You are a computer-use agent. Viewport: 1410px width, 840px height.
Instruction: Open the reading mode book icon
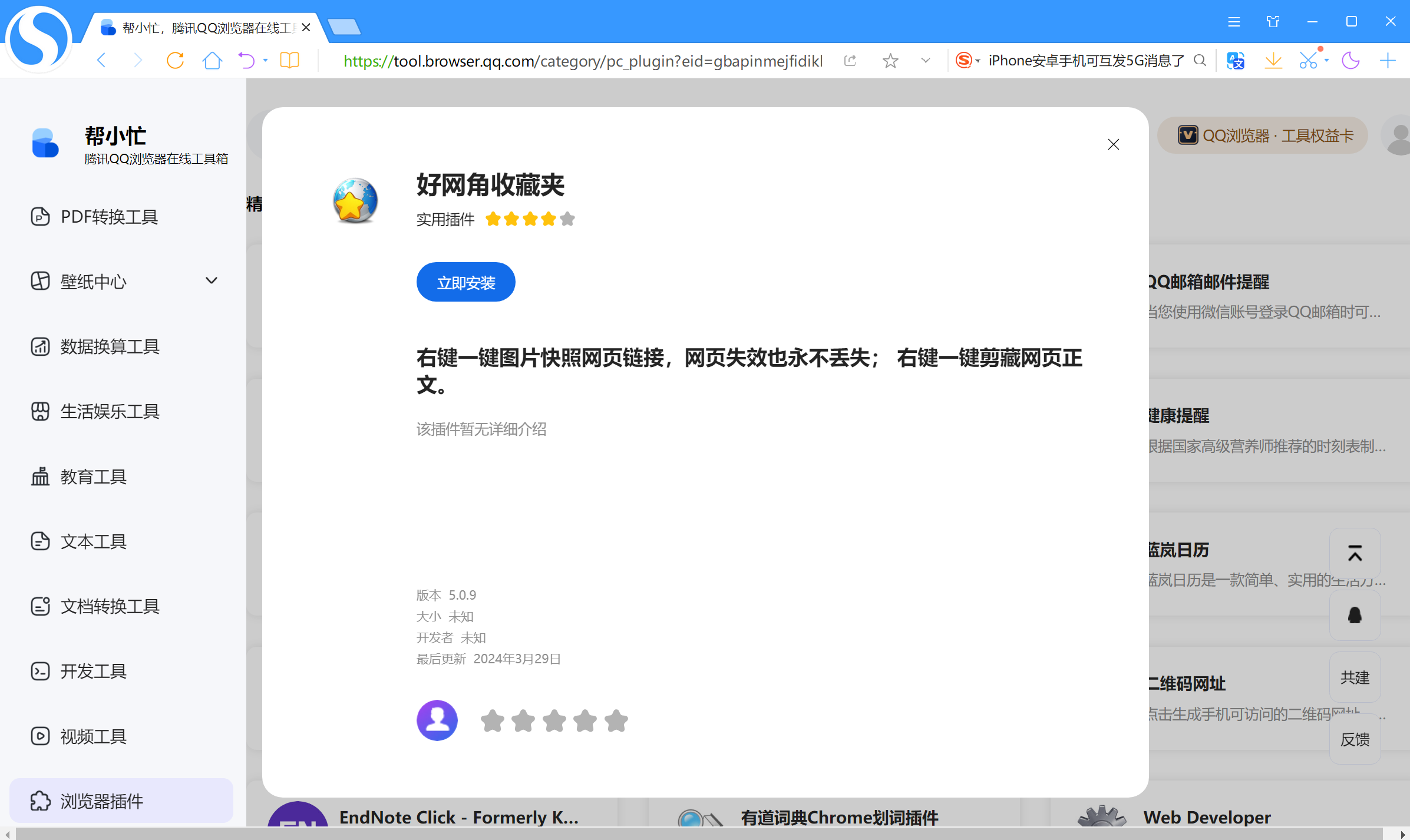pos(289,60)
